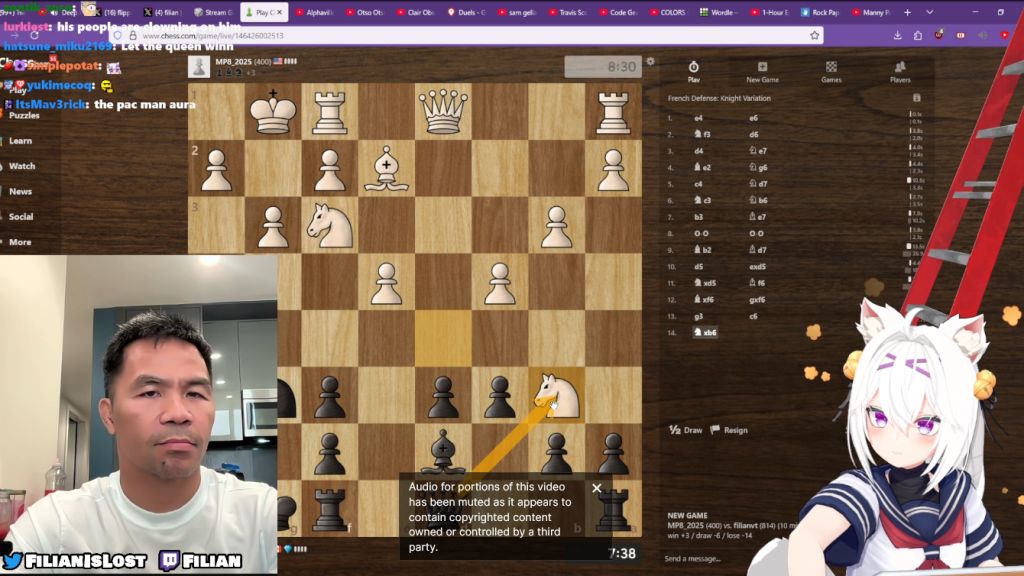
Task: Click the MP8_2025 opponent avatar
Action: pos(199,67)
